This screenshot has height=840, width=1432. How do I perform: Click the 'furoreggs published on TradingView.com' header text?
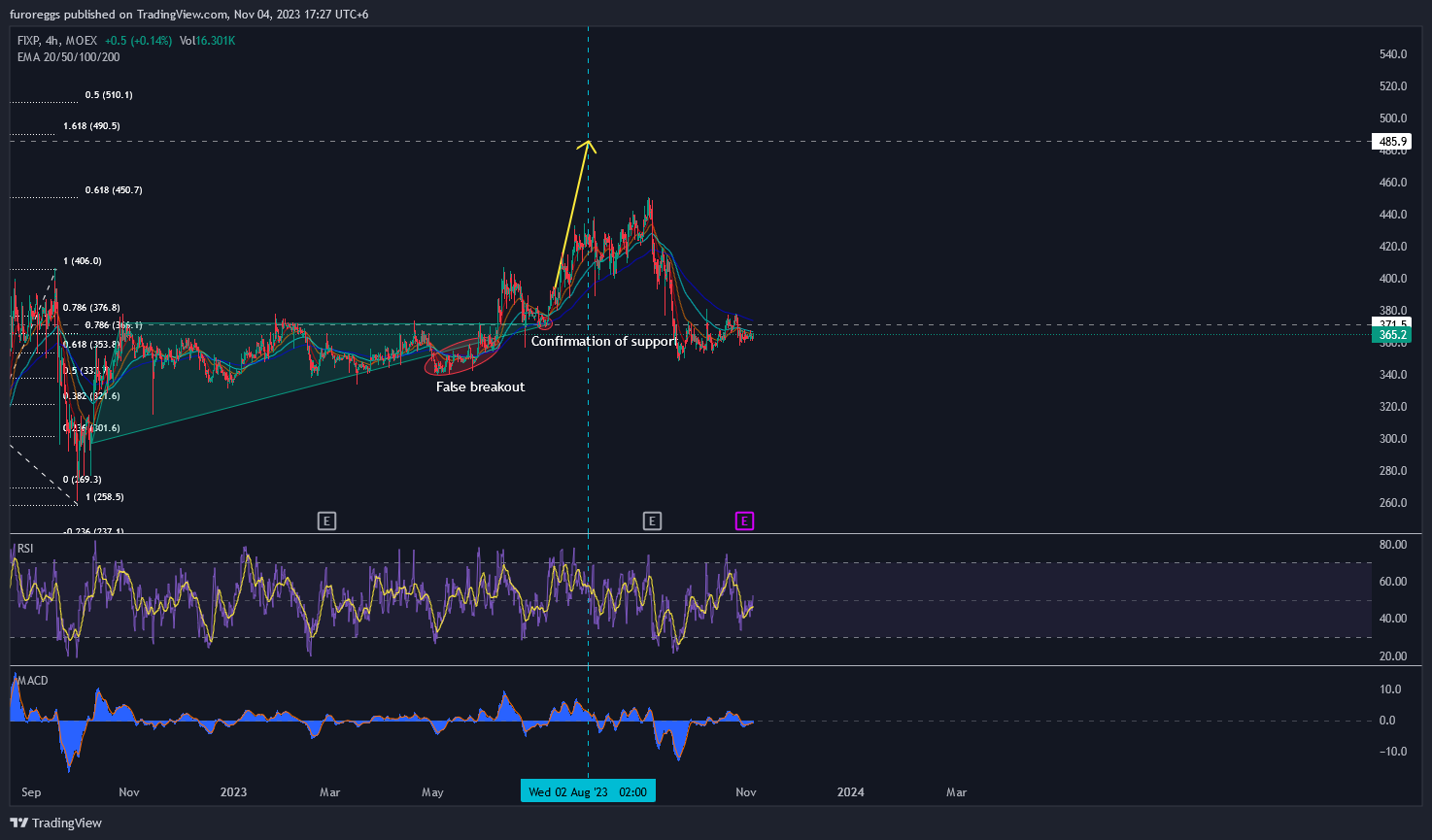pos(119,15)
